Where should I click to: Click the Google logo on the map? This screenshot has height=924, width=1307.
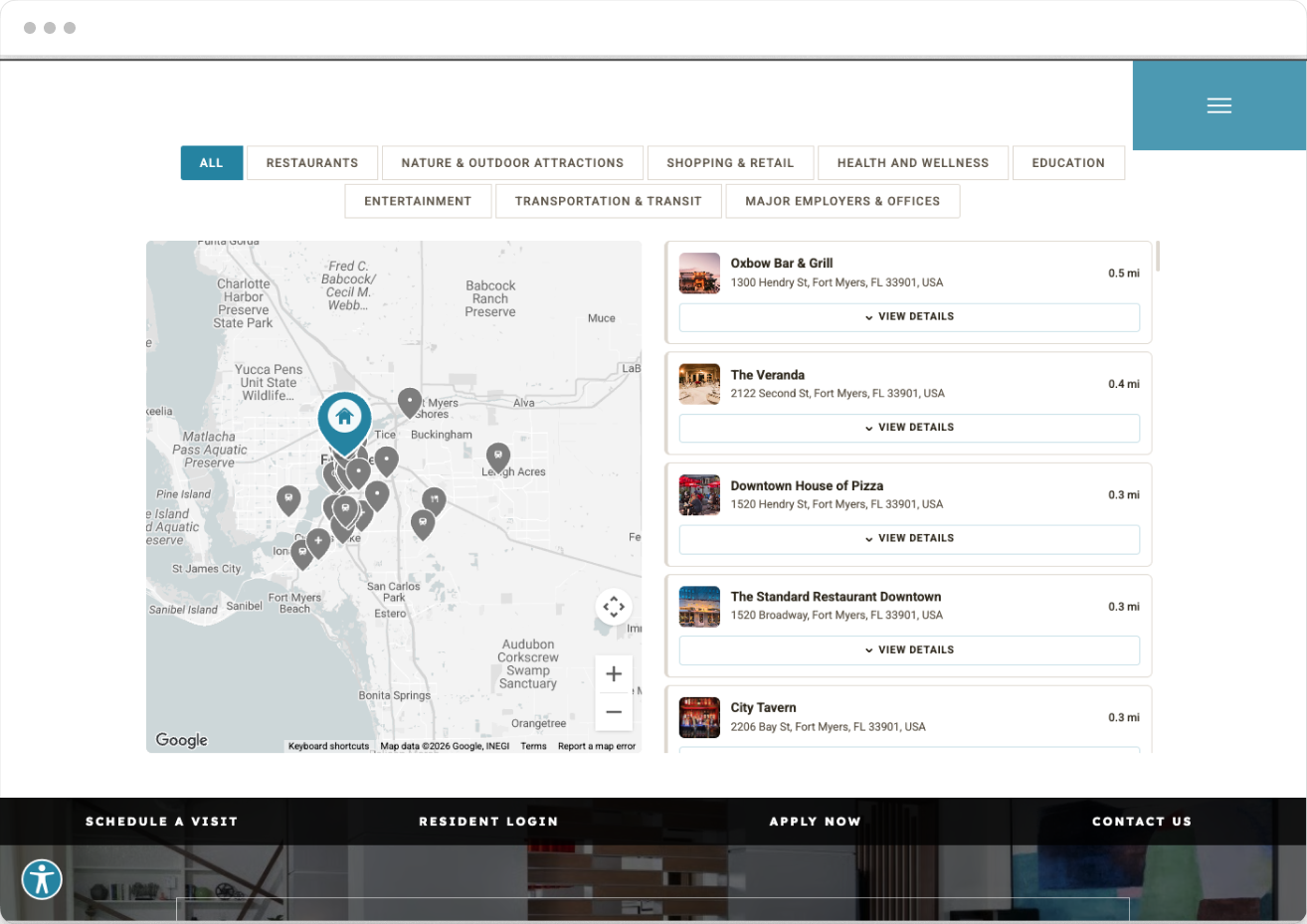pyautogui.click(x=182, y=740)
